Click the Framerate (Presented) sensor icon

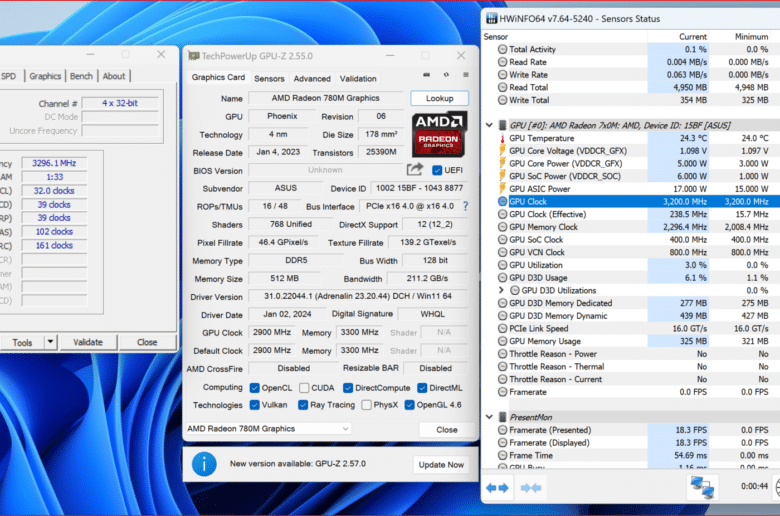[x=502, y=430]
